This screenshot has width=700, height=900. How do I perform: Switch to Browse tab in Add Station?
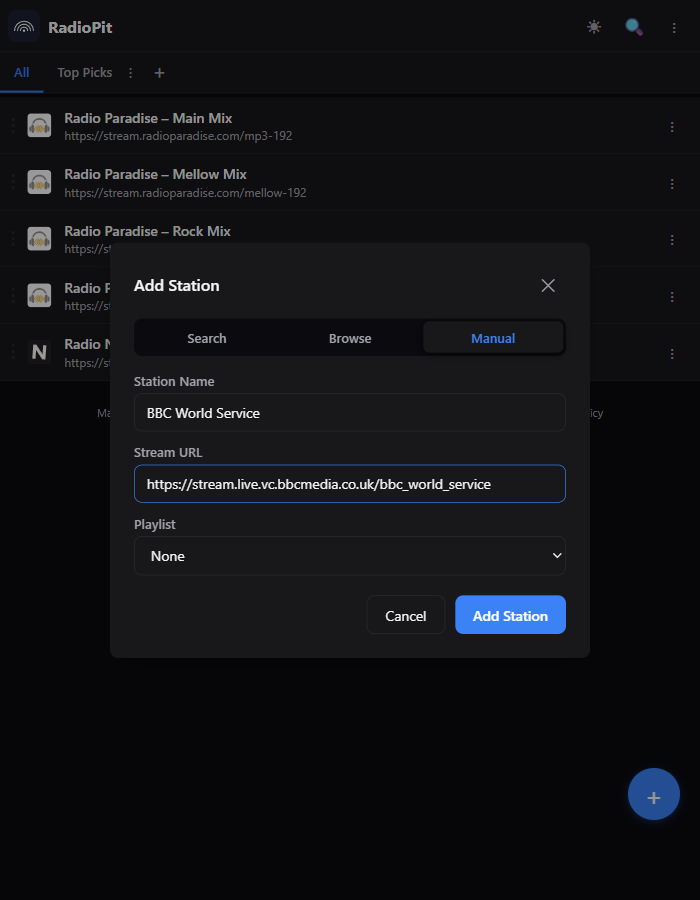[350, 338]
